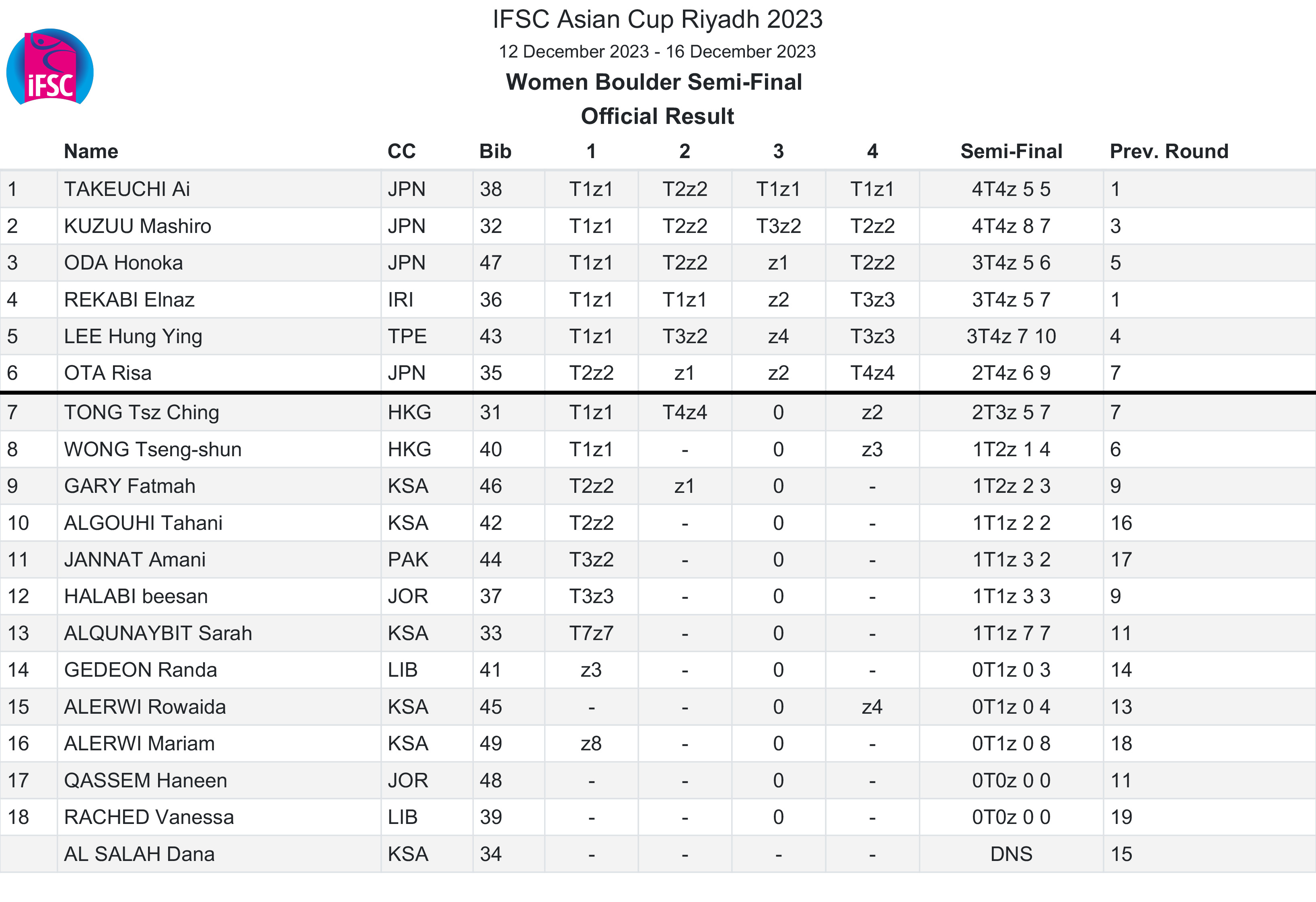The width and height of the screenshot is (1316, 902).
Task: Click the PAK country code for JANNAT Amani
Action: pos(408,560)
